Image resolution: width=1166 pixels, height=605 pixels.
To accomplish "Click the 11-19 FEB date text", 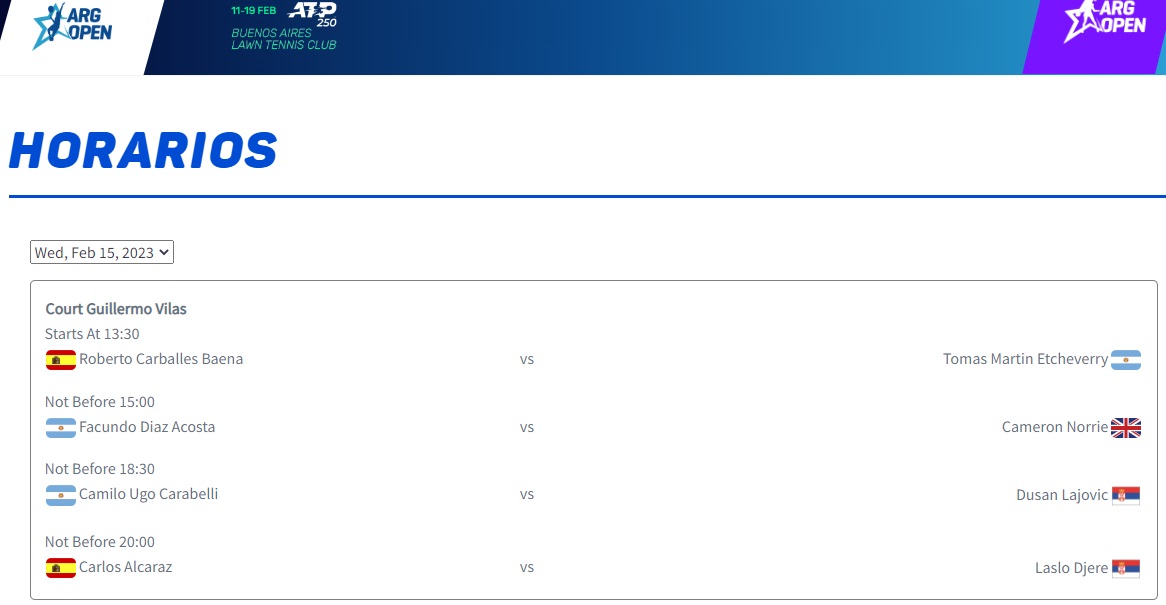I will [254, 10].
